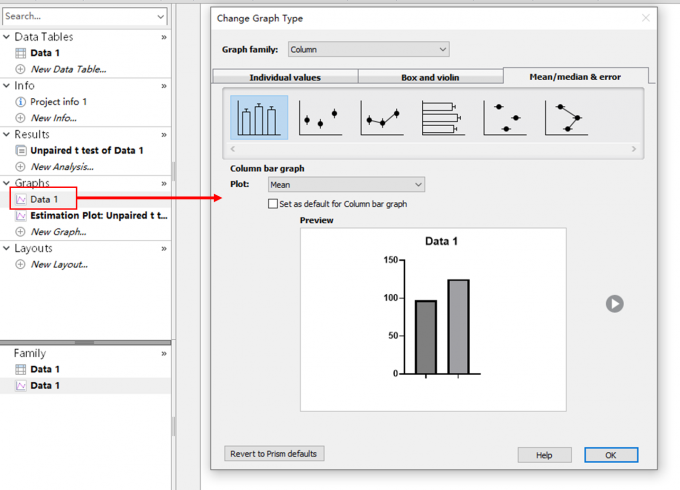
Task: Collapse the Data Tables section
Action: (7, 37)
